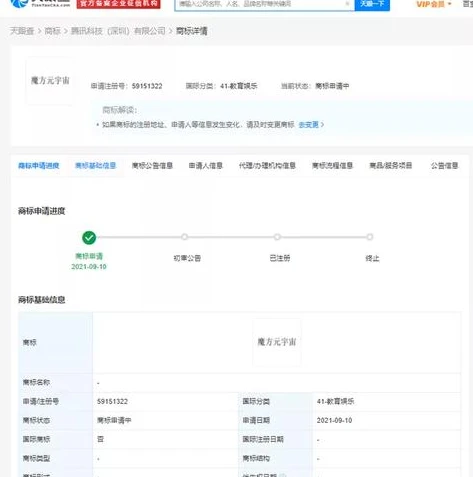Click the 已注册 progress step circle

[277, 237]
